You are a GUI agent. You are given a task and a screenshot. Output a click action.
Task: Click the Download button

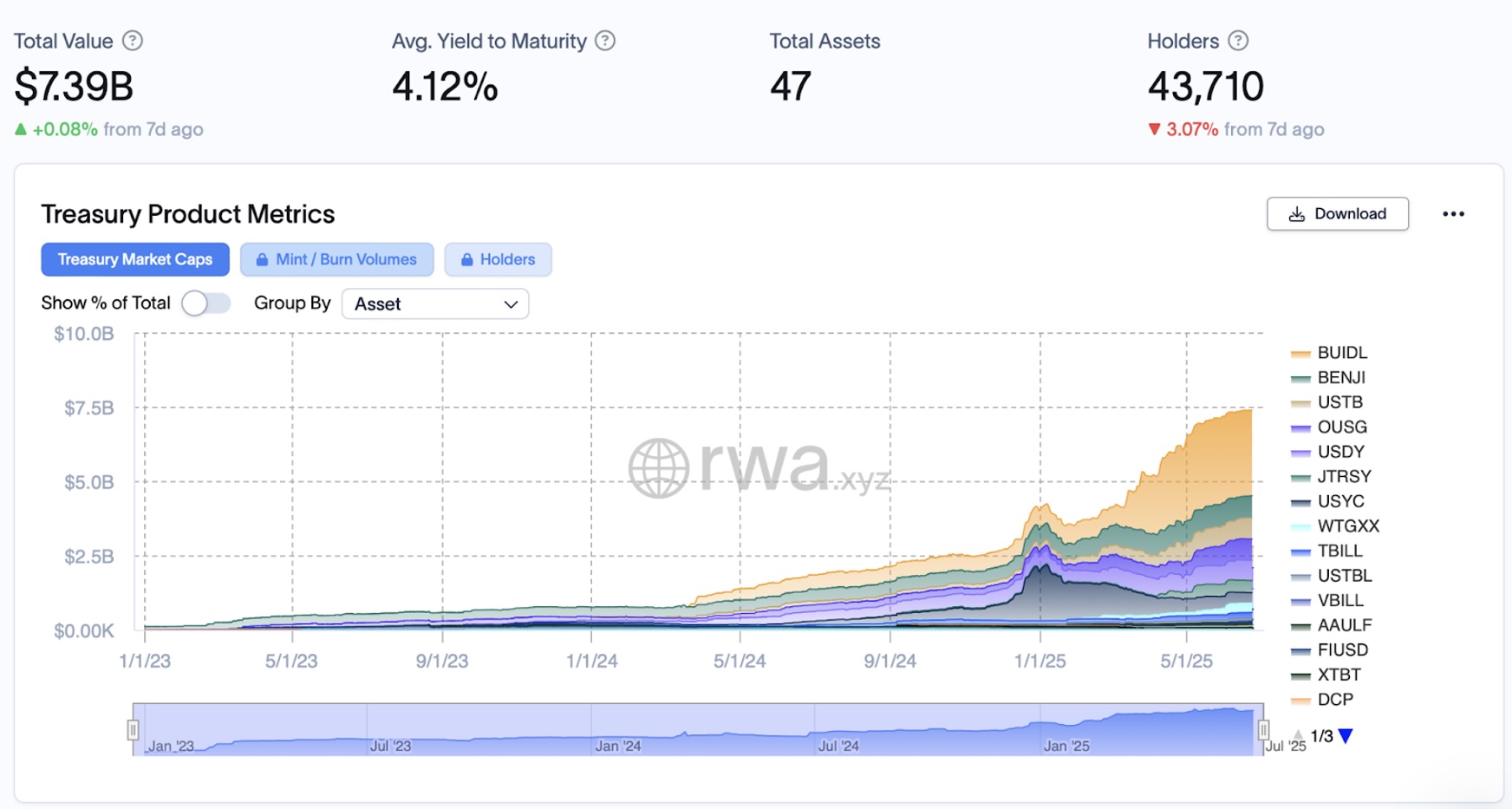[1337, 214]
